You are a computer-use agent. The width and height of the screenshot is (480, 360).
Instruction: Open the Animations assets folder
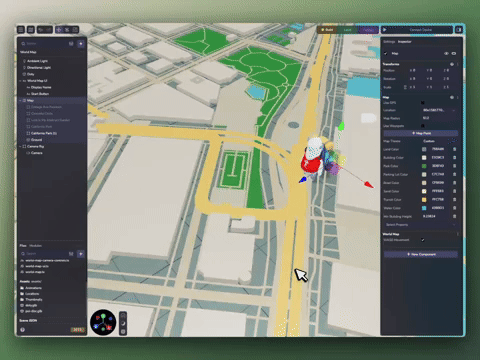[x=33, y=288]
